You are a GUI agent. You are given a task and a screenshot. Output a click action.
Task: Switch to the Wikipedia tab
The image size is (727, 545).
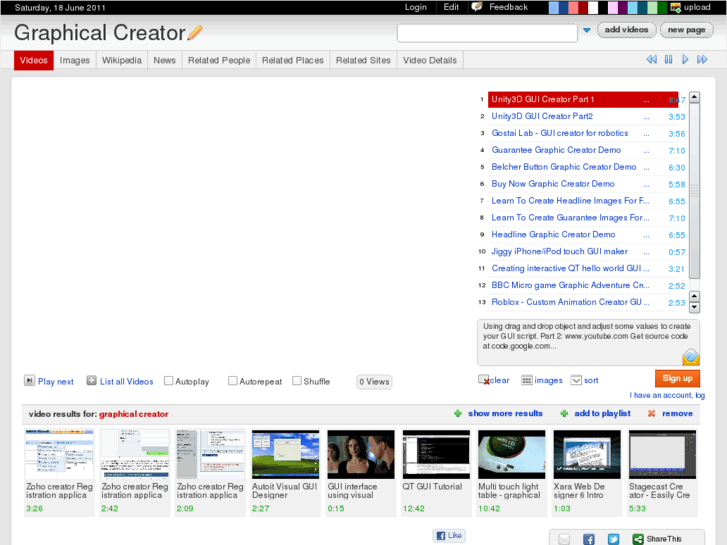(x=121, y=60)
